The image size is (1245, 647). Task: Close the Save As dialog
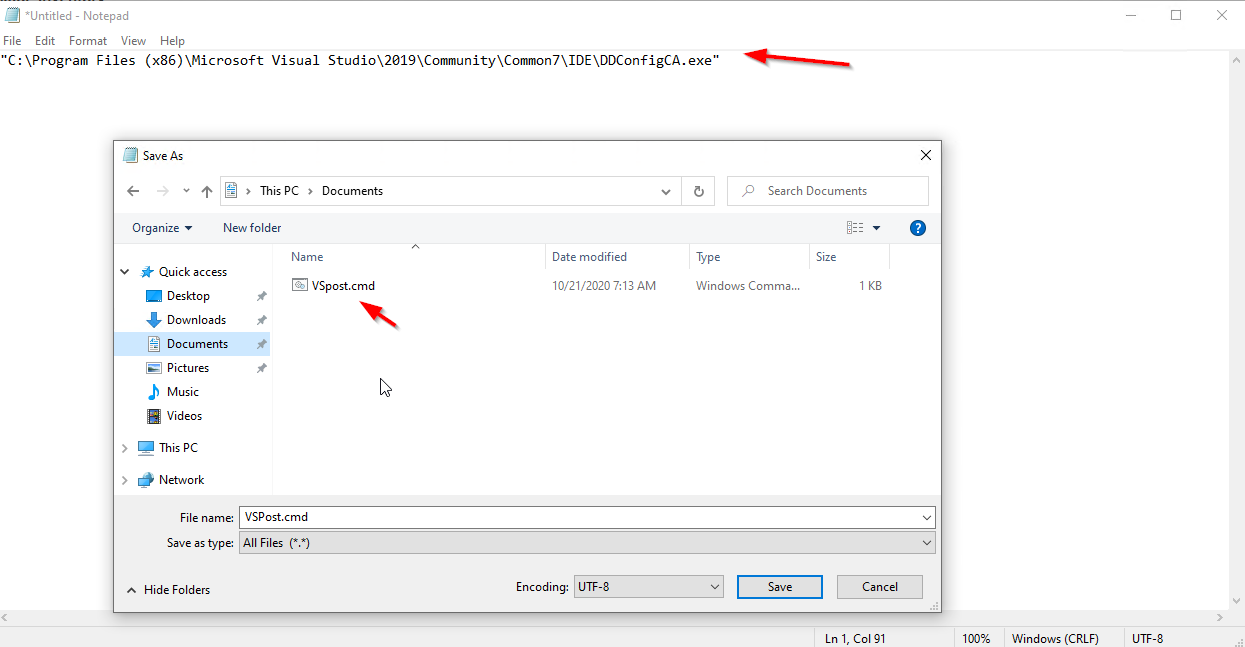click(926, 155)
